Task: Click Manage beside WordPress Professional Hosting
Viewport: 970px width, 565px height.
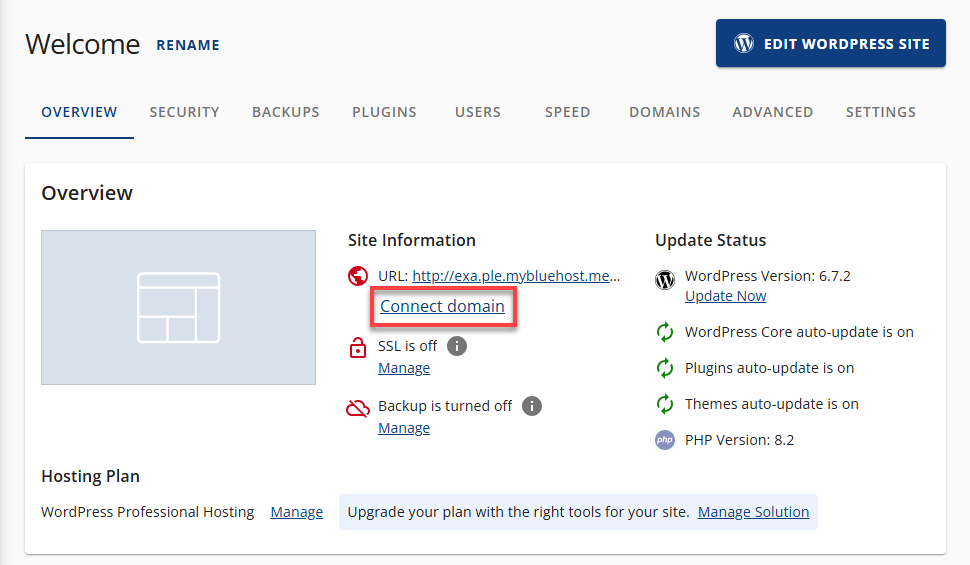Action: click(x=296, y=512)
